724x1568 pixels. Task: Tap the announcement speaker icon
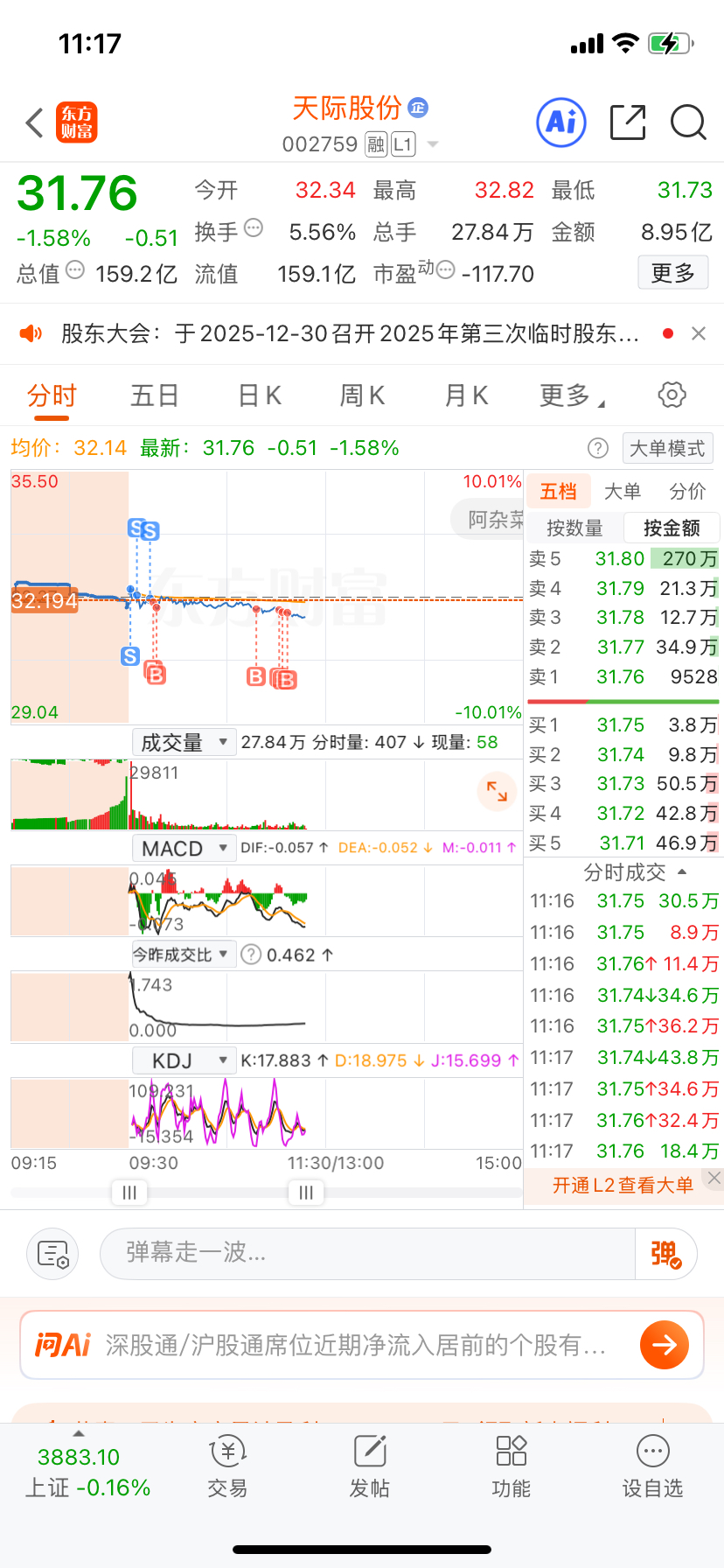click(x=31, y=333)
